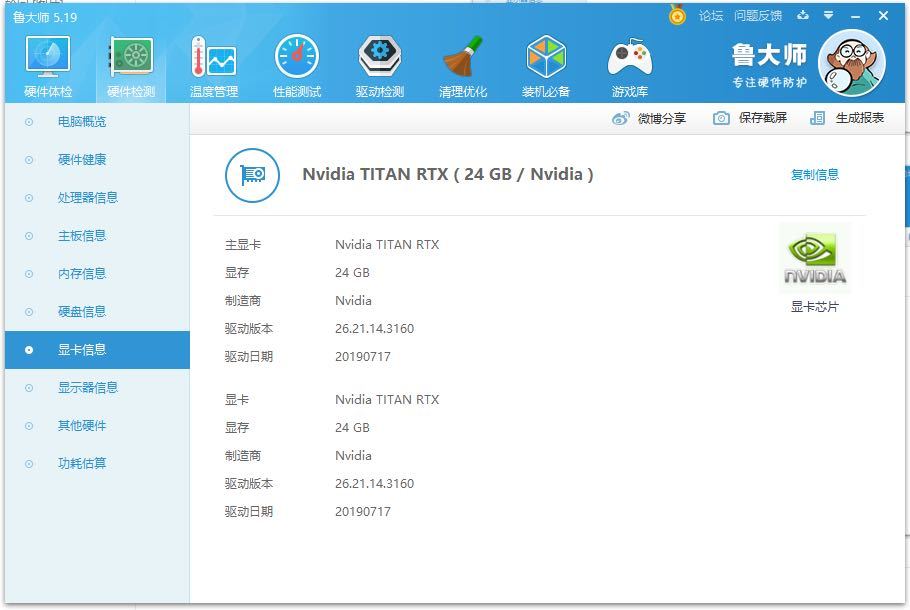Screen dimensions: 910x610
Task: Click 微博分享 share button
Action: pos(649,118)
